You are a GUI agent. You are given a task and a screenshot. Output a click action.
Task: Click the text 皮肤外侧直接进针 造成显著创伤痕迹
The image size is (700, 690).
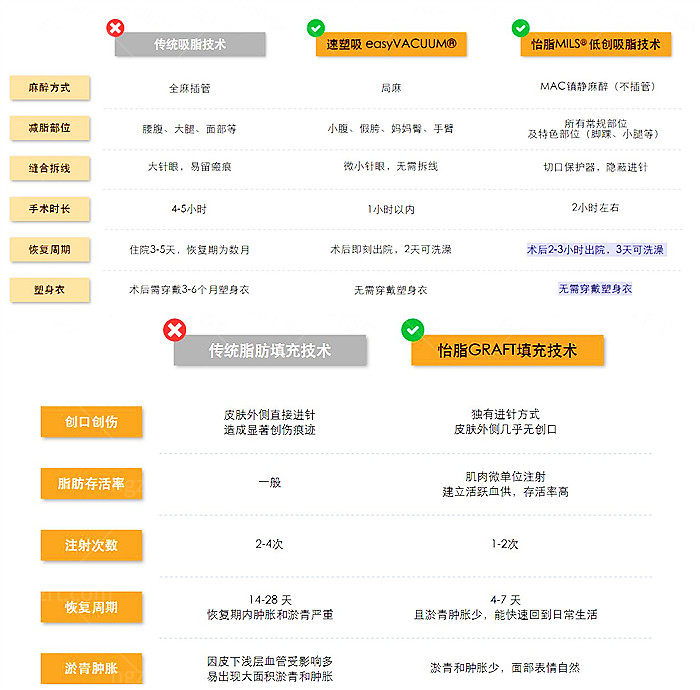(x=270, y=422)
